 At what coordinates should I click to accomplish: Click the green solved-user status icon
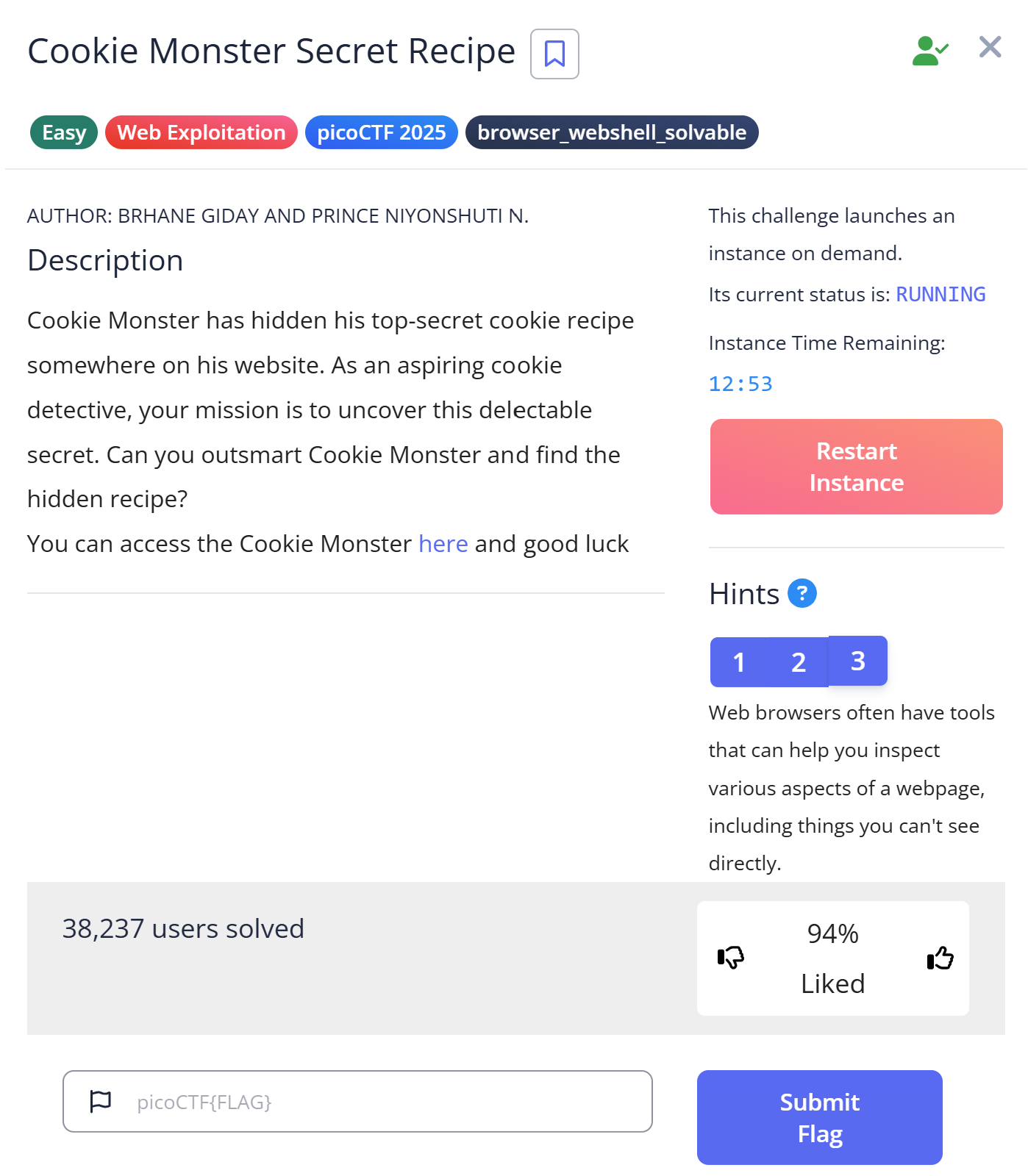coord(929,51)
